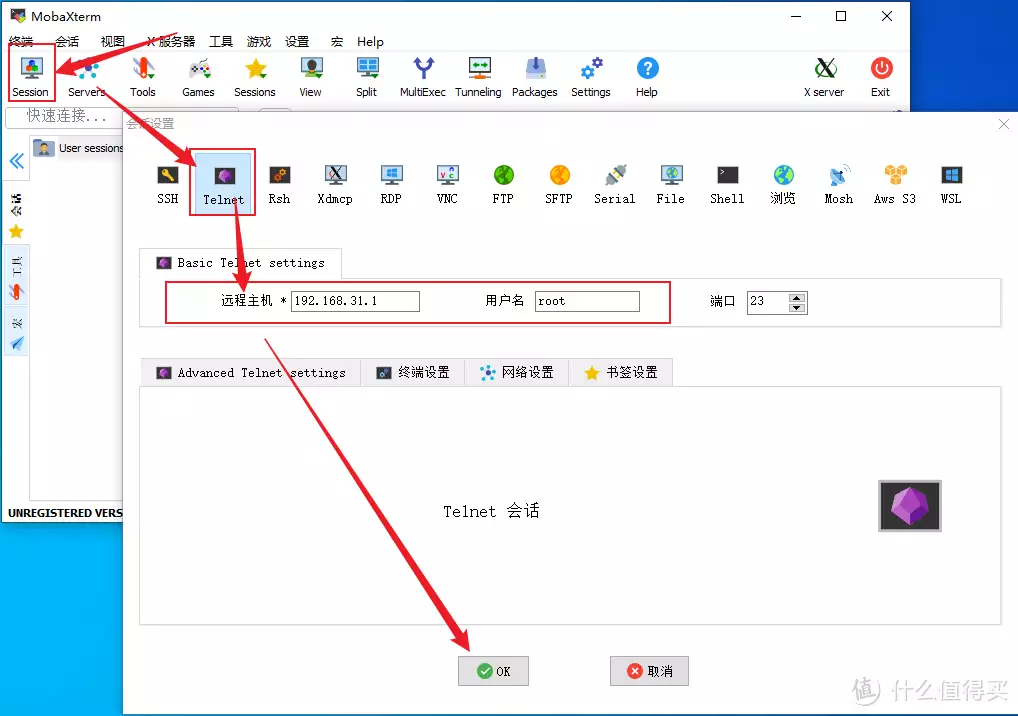Click the Exit toolbar button
The height and width of the screenshot is (716, 1018).
881,77
